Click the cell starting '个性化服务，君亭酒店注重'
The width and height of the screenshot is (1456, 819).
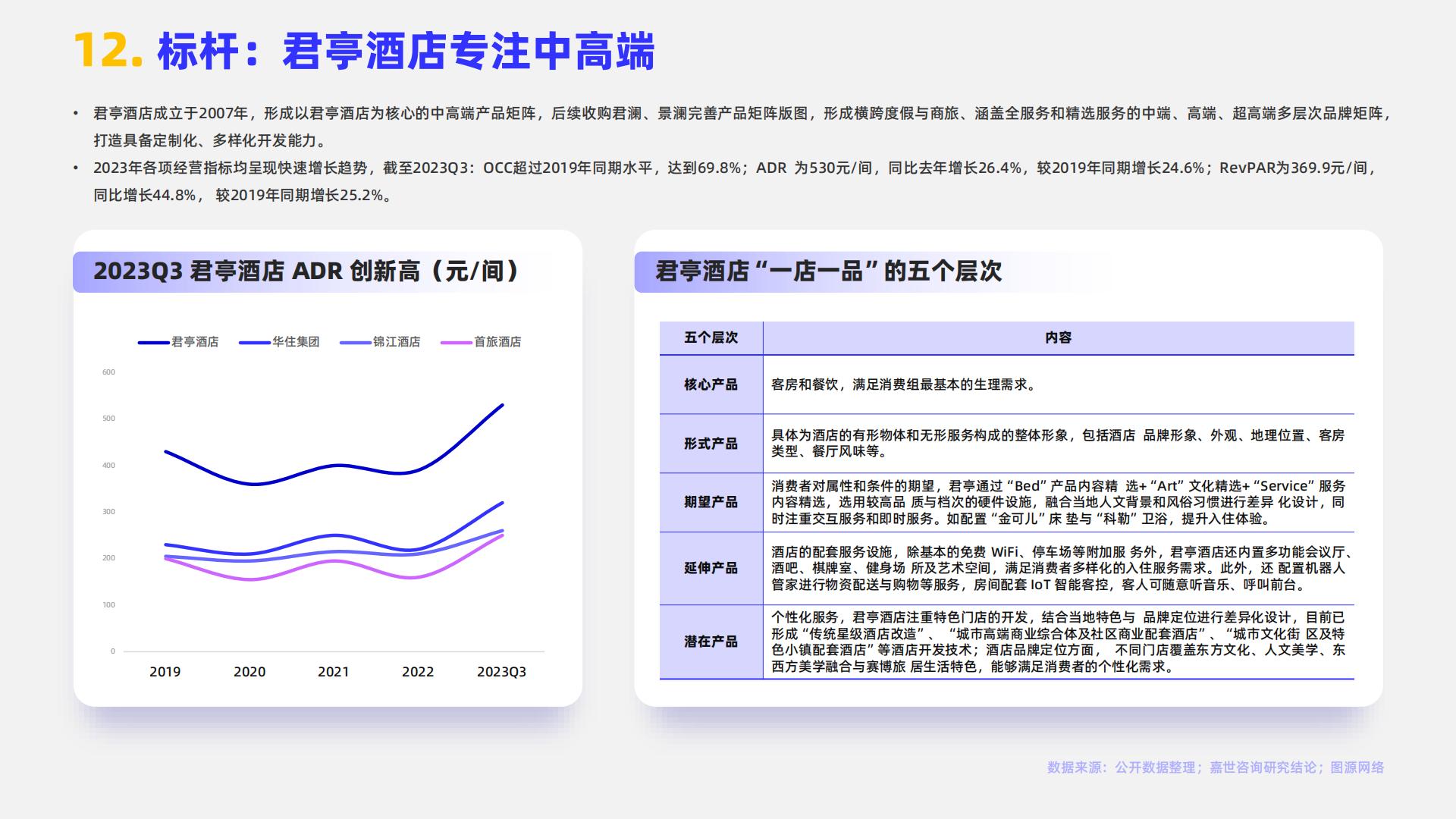pyautogui.click(x=1058, y=642)
